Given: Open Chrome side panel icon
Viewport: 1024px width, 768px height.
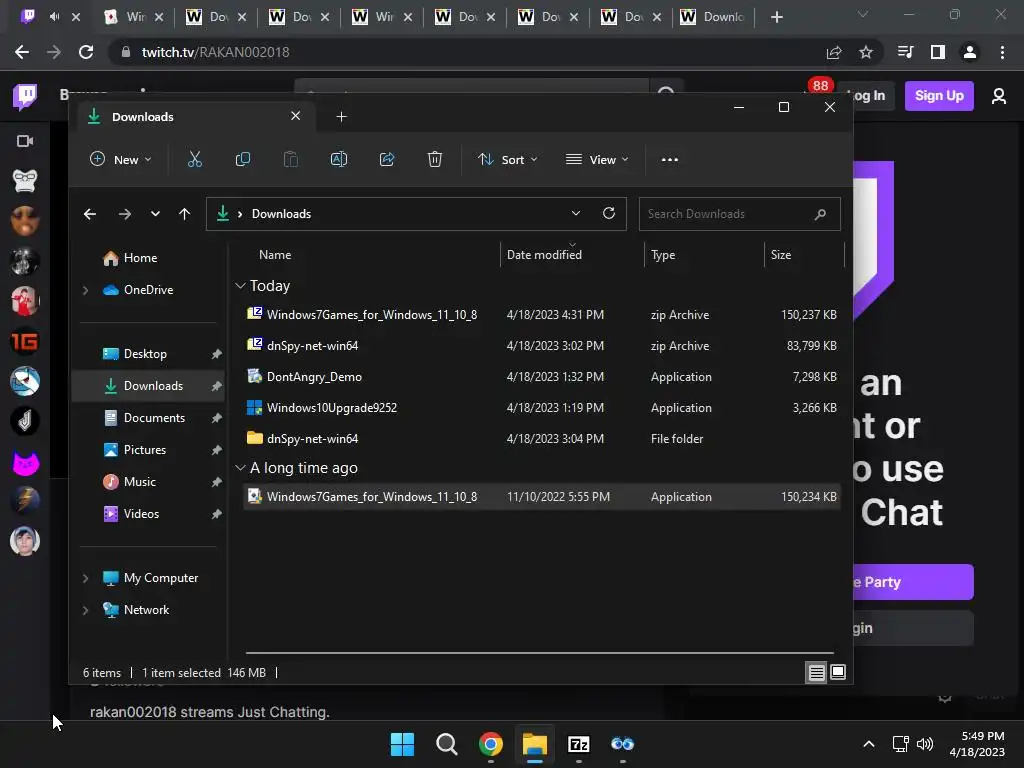Looking at the screenshot, I should tap(938, 52).
